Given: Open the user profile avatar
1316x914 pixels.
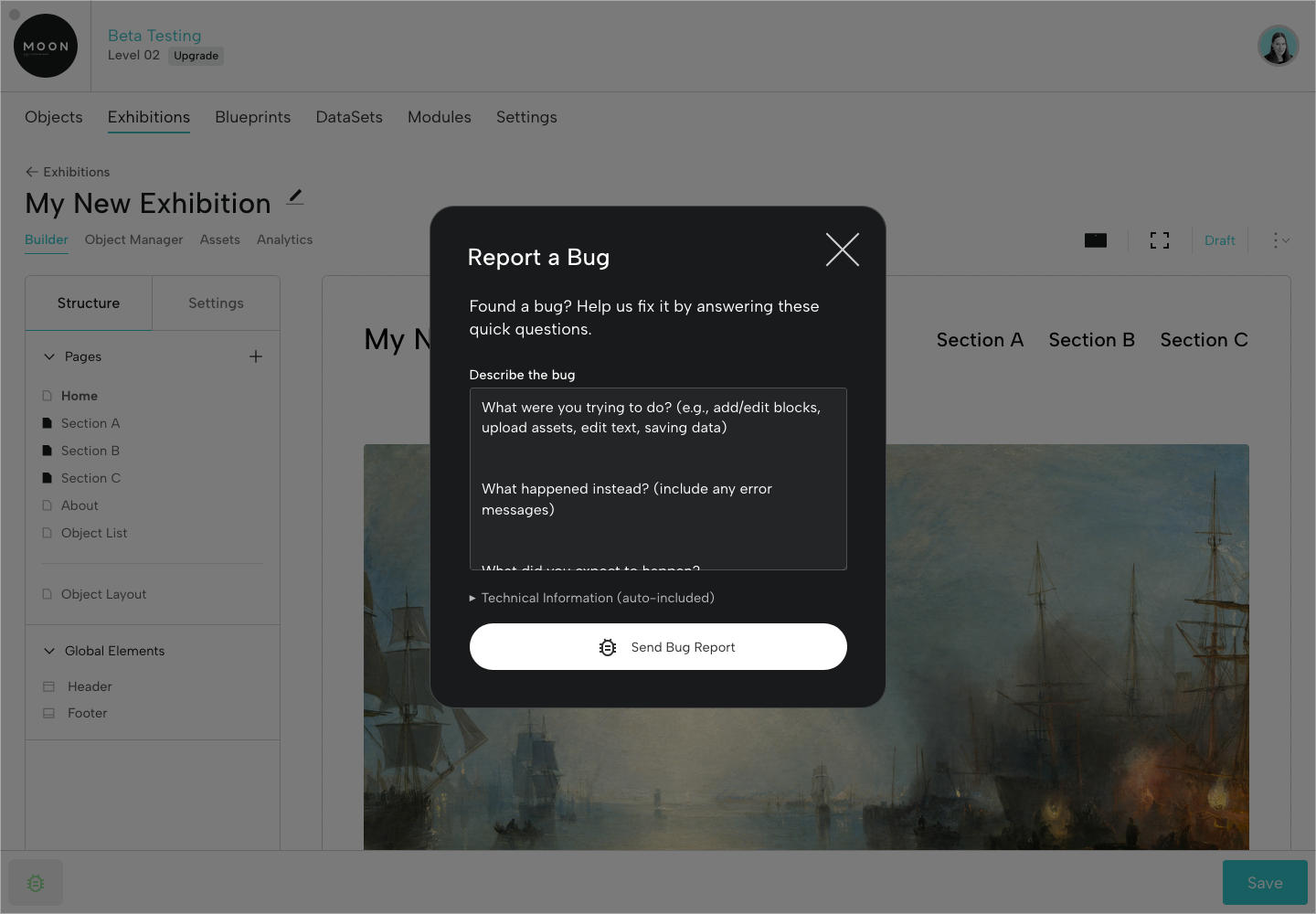Looking at the screenshot, I should [1278, 46].
